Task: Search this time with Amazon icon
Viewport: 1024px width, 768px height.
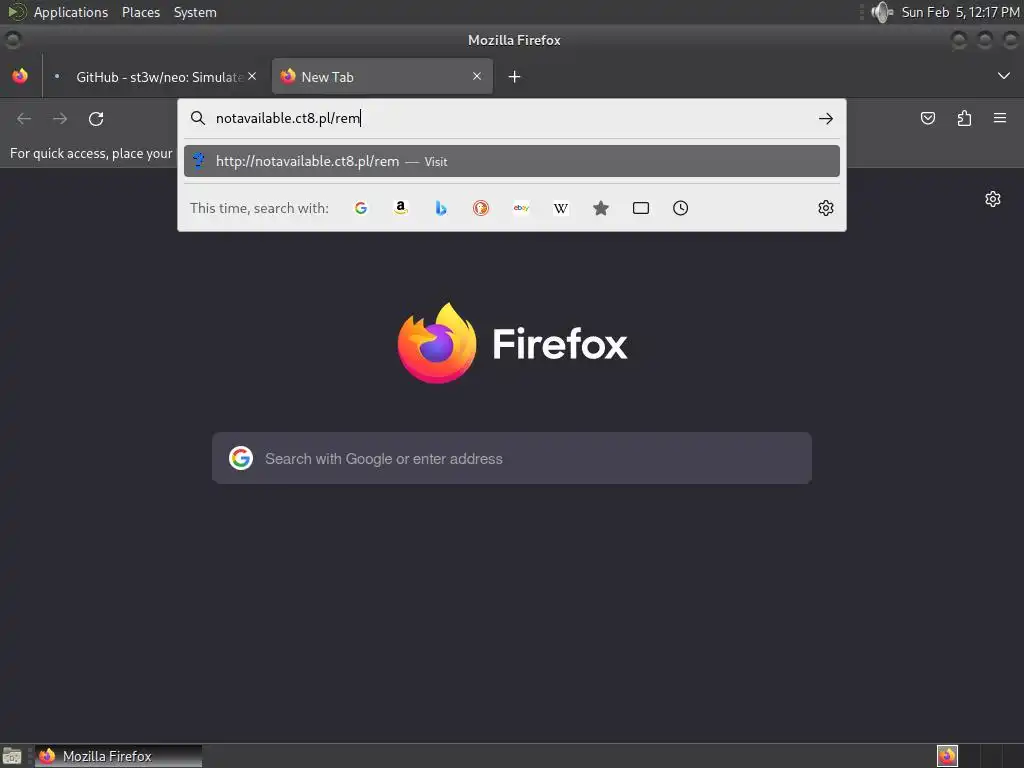Action: point(401,208)
